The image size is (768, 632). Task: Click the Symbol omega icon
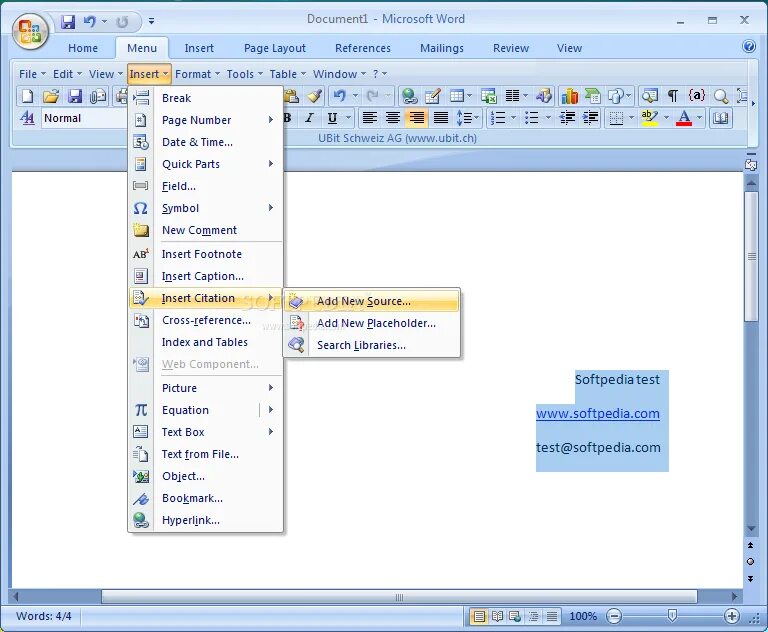click(141, 208)
